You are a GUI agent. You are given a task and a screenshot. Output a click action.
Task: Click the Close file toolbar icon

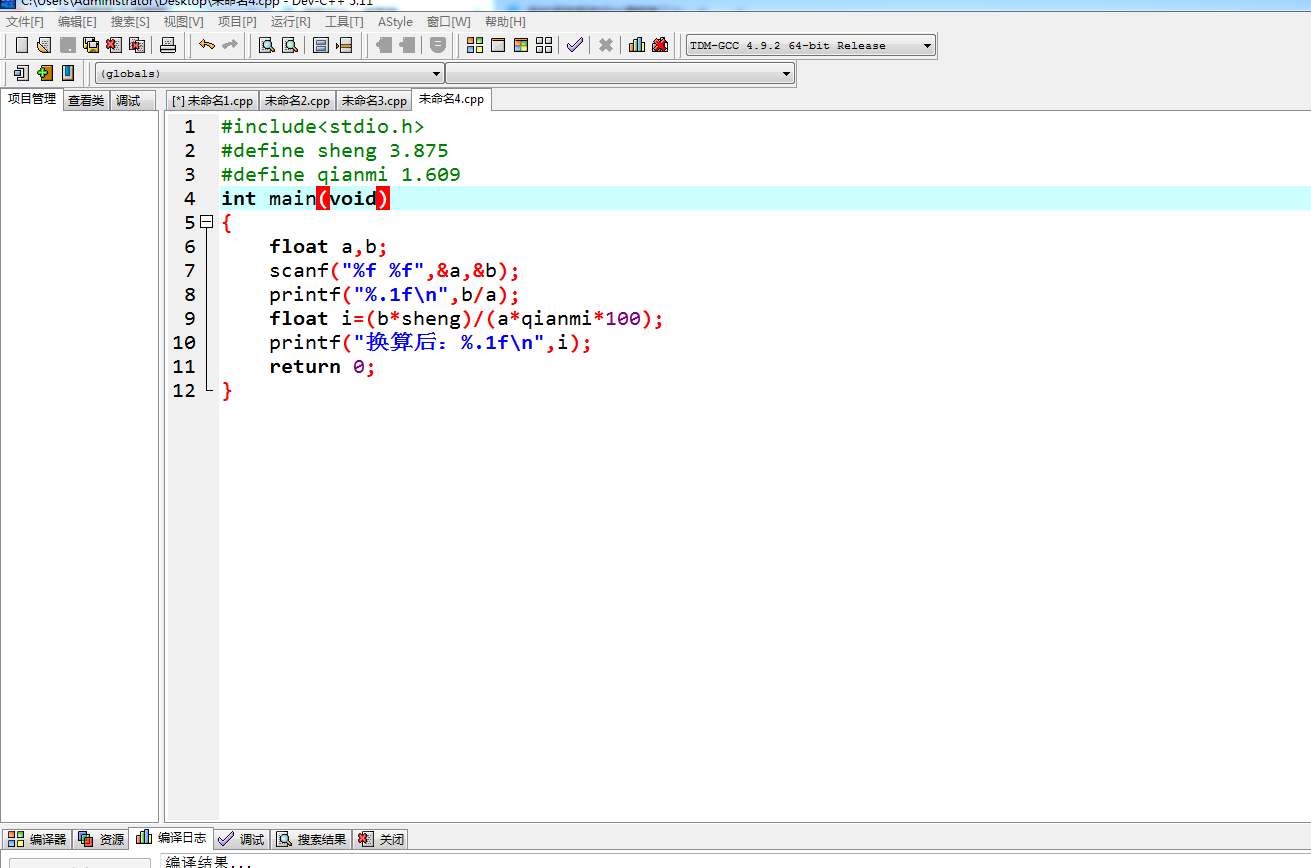point(114,45)
